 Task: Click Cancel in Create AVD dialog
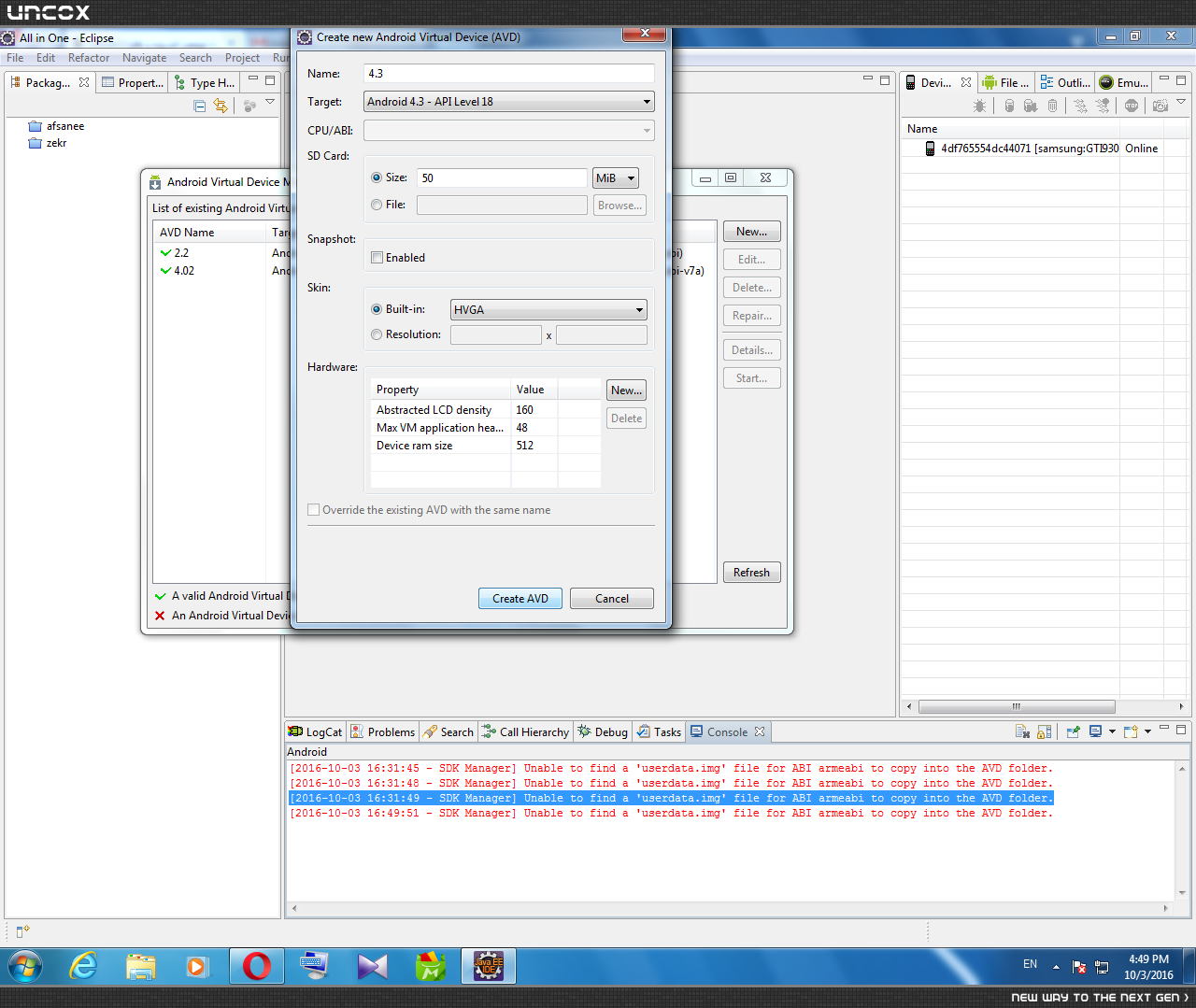(612, 599)
